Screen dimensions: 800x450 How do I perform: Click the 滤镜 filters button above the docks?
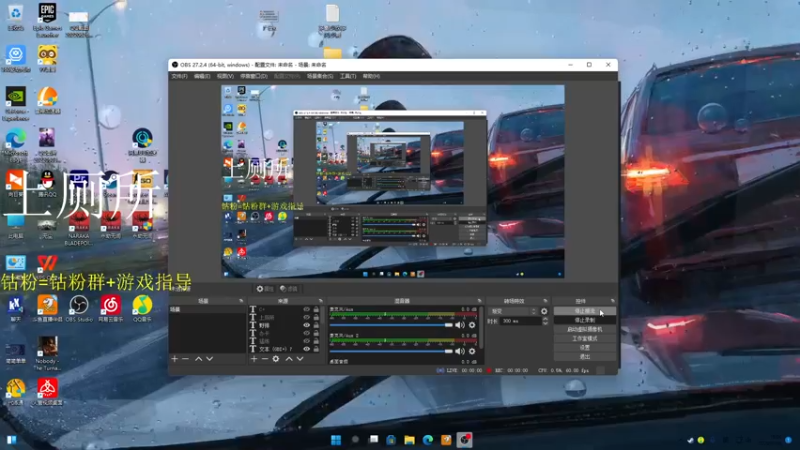click(x=289, y=289)
